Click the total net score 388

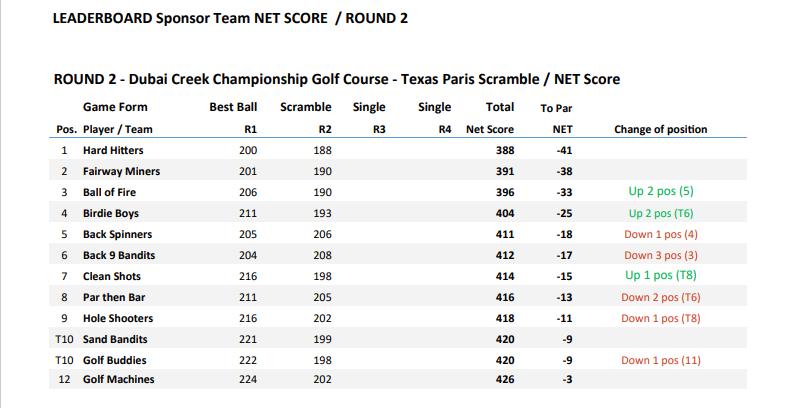tap(505, 150)
